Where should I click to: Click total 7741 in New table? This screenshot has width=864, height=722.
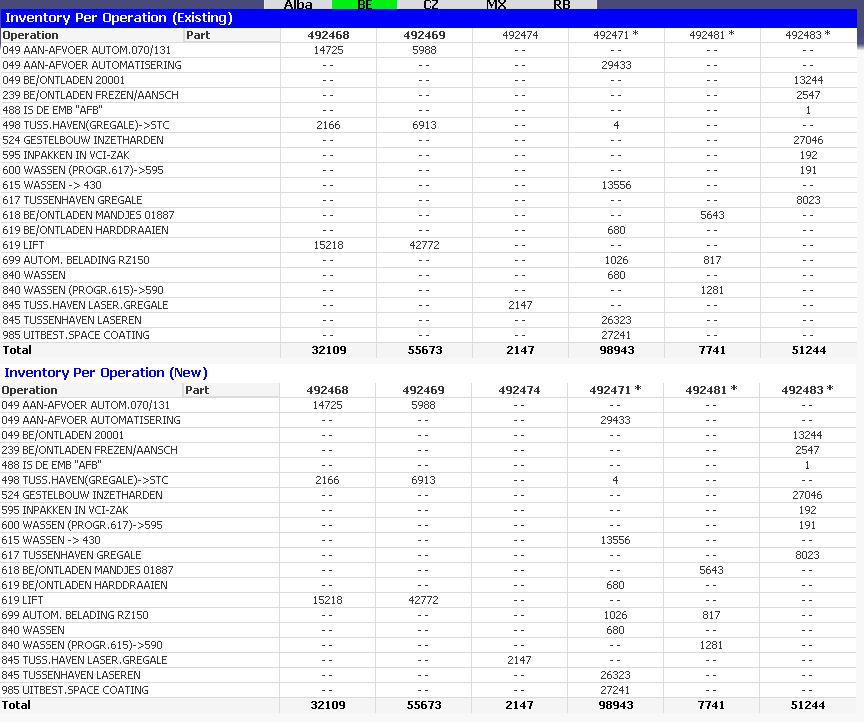point(711,705)
